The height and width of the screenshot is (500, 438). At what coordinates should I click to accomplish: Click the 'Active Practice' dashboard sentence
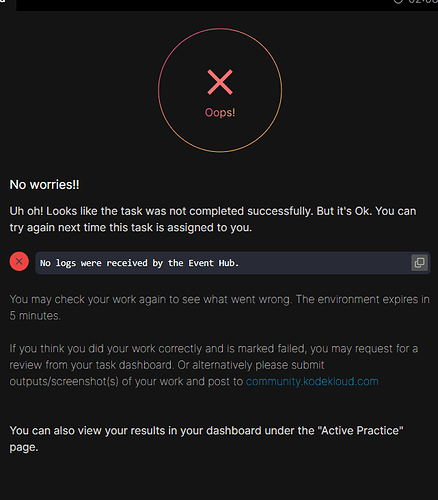[x=206, y=439]
